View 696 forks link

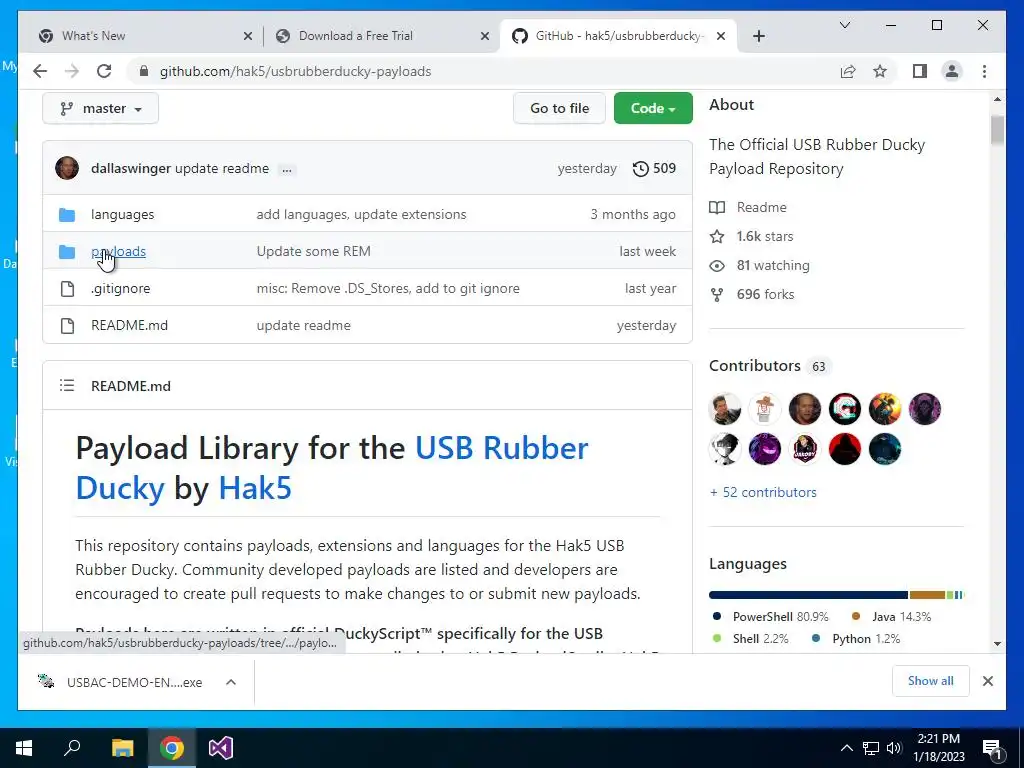pyautogui.click(x=752, y=295)
